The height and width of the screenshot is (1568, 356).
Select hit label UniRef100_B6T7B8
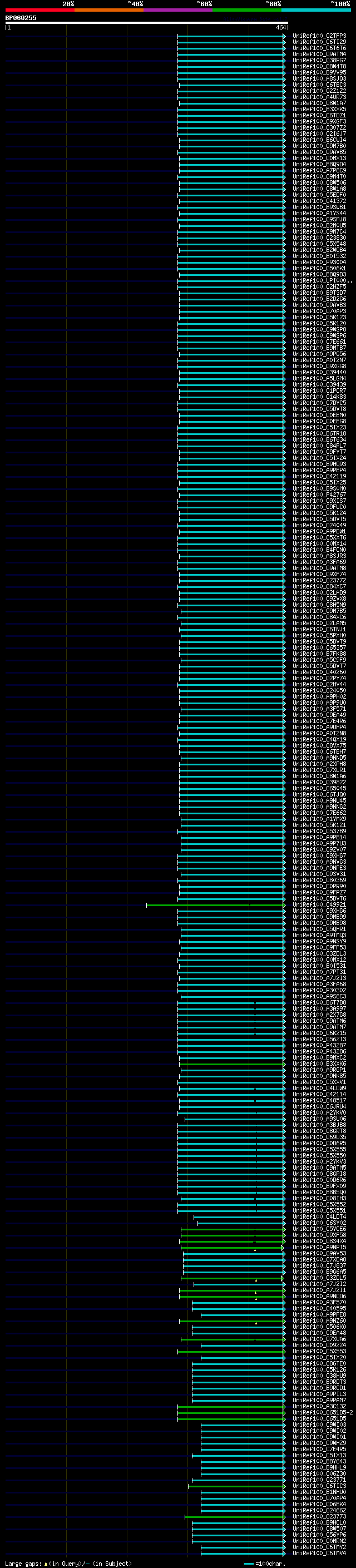coord(319,1003)
